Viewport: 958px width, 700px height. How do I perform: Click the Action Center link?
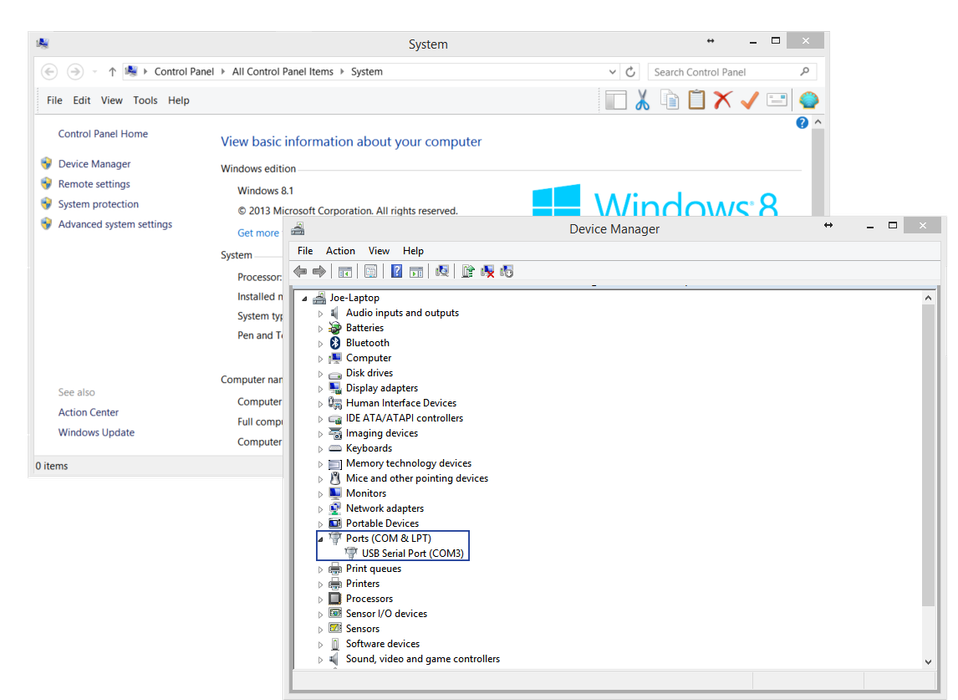click(88, 412)
